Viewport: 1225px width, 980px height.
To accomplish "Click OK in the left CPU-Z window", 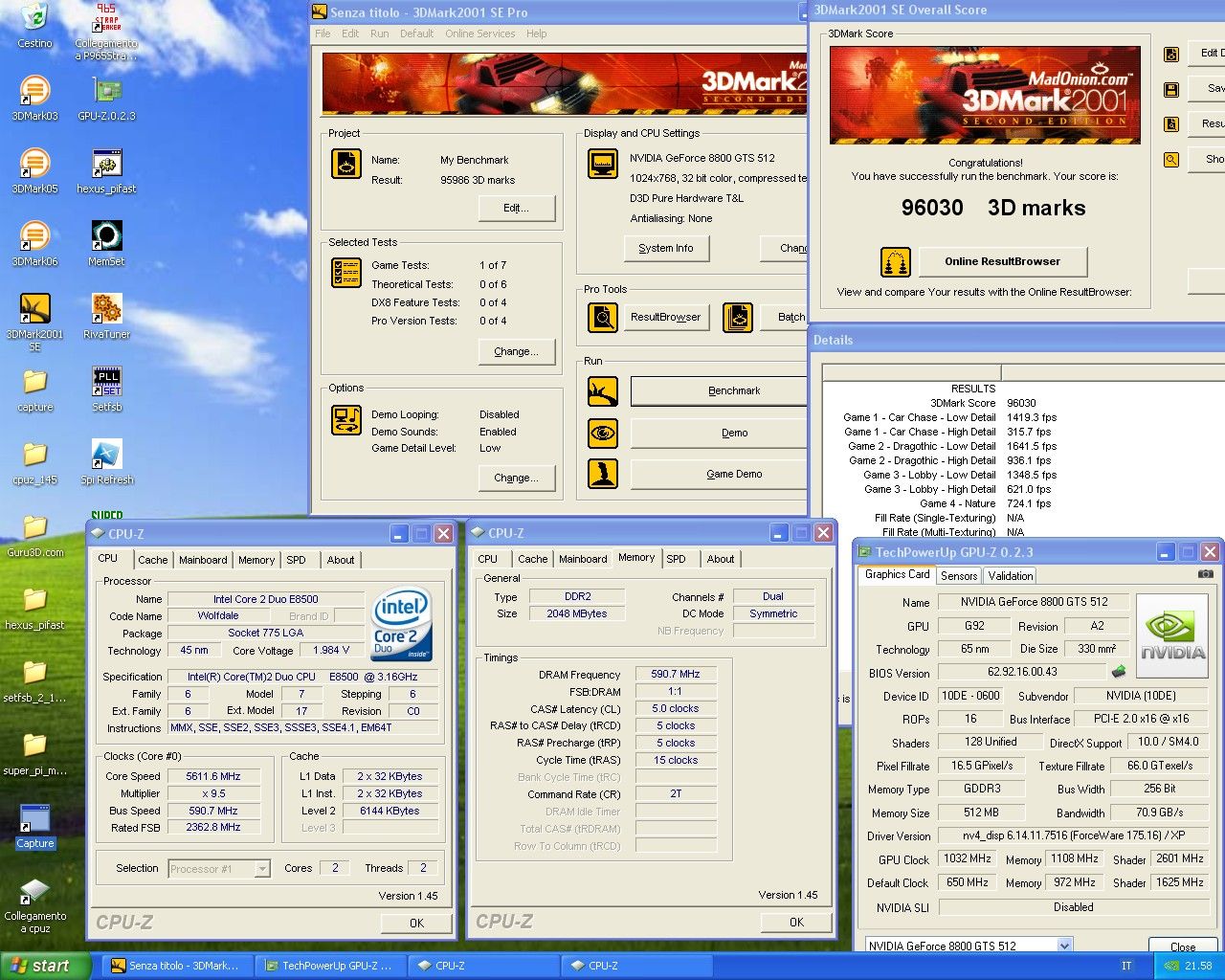I will click(416, 923).
